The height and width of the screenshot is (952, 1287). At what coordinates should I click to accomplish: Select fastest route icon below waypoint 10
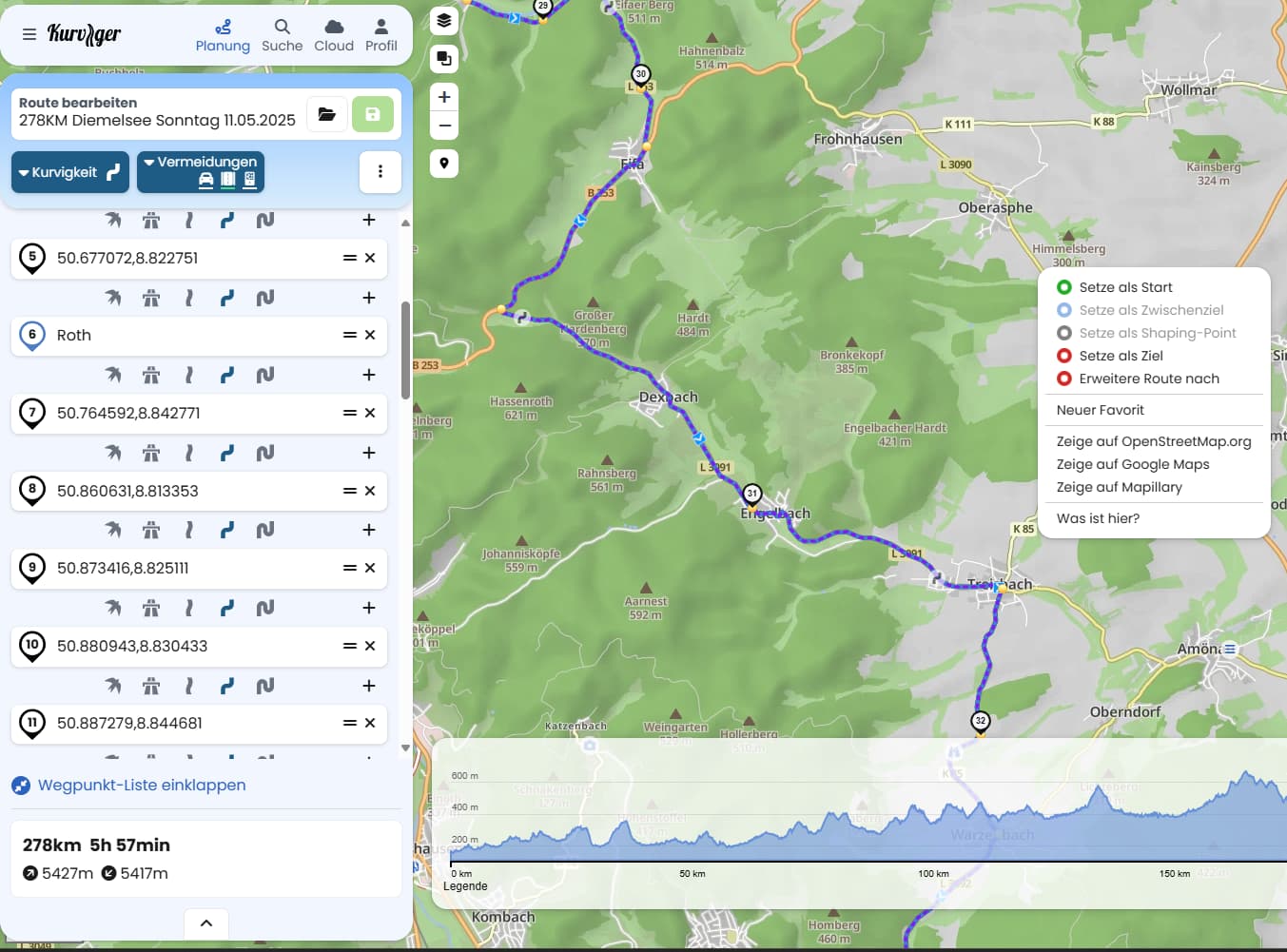113,686
